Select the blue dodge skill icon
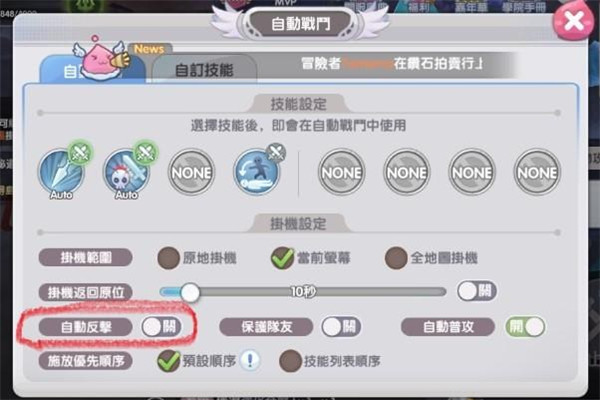Viewport: 600px width, 400px height. [257, 172]
